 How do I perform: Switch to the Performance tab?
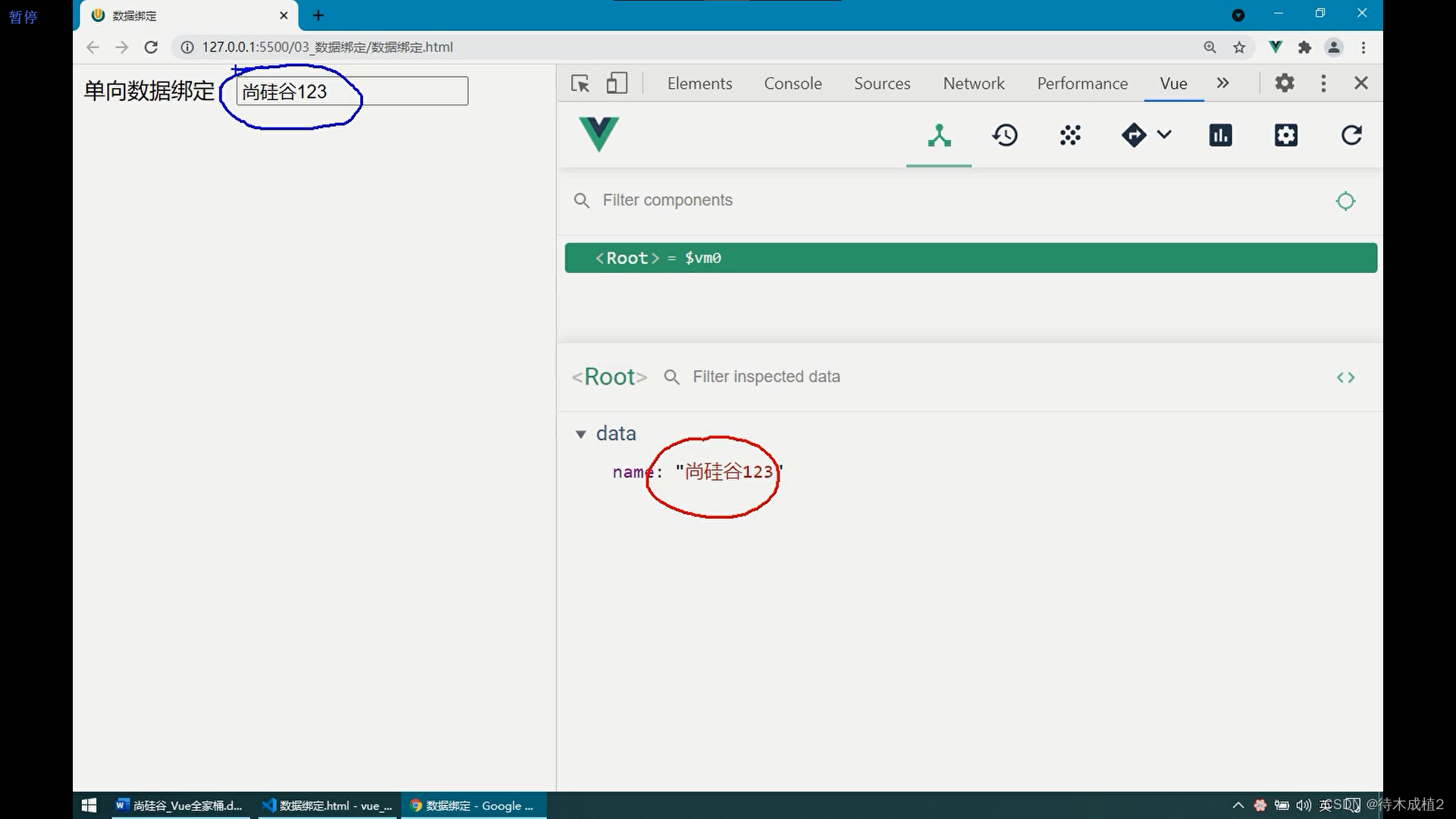[1082, 83]
